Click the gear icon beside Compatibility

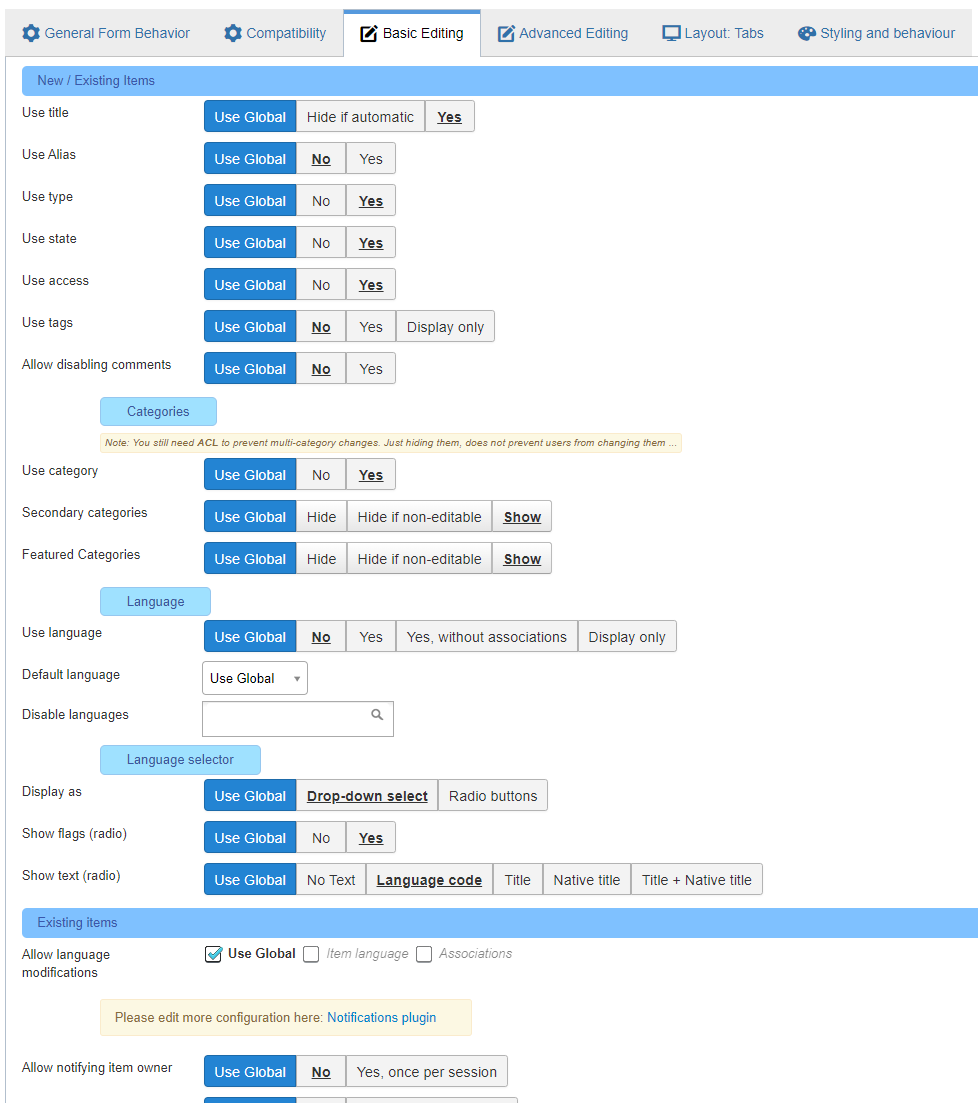[x=233, y=33]
